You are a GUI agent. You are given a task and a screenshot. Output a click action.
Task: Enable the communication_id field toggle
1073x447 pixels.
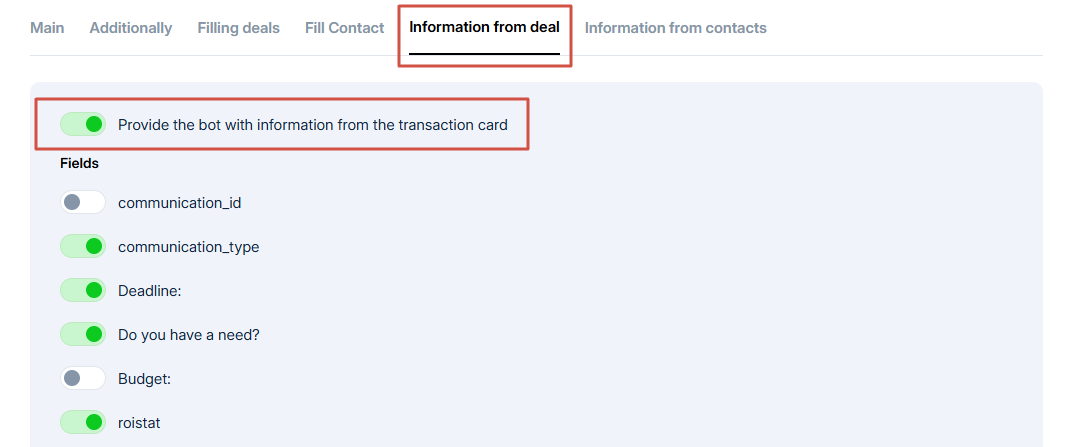[x=83, y=203]
